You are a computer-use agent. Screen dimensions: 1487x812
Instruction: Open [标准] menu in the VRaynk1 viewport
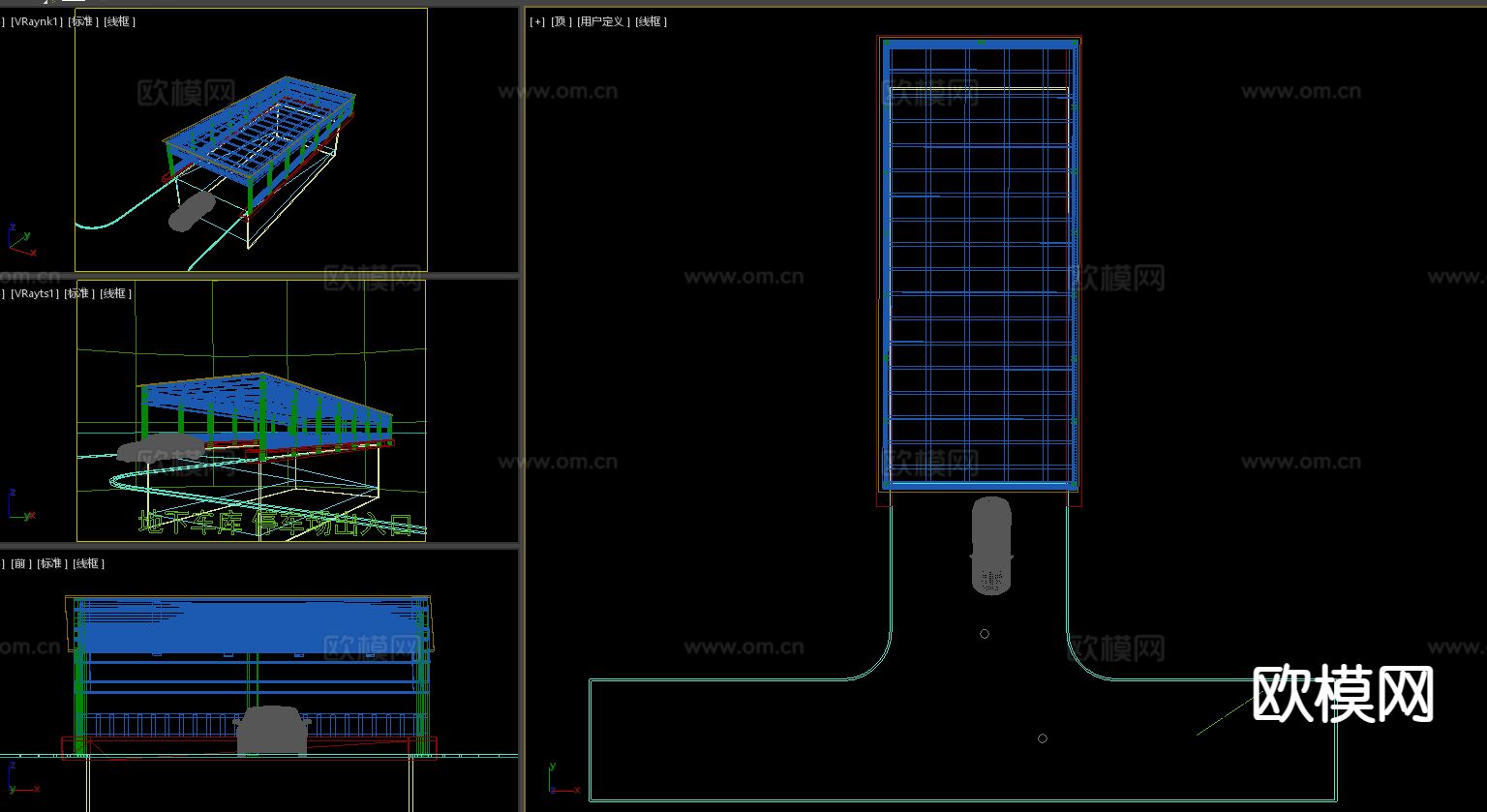click(83, 21)
